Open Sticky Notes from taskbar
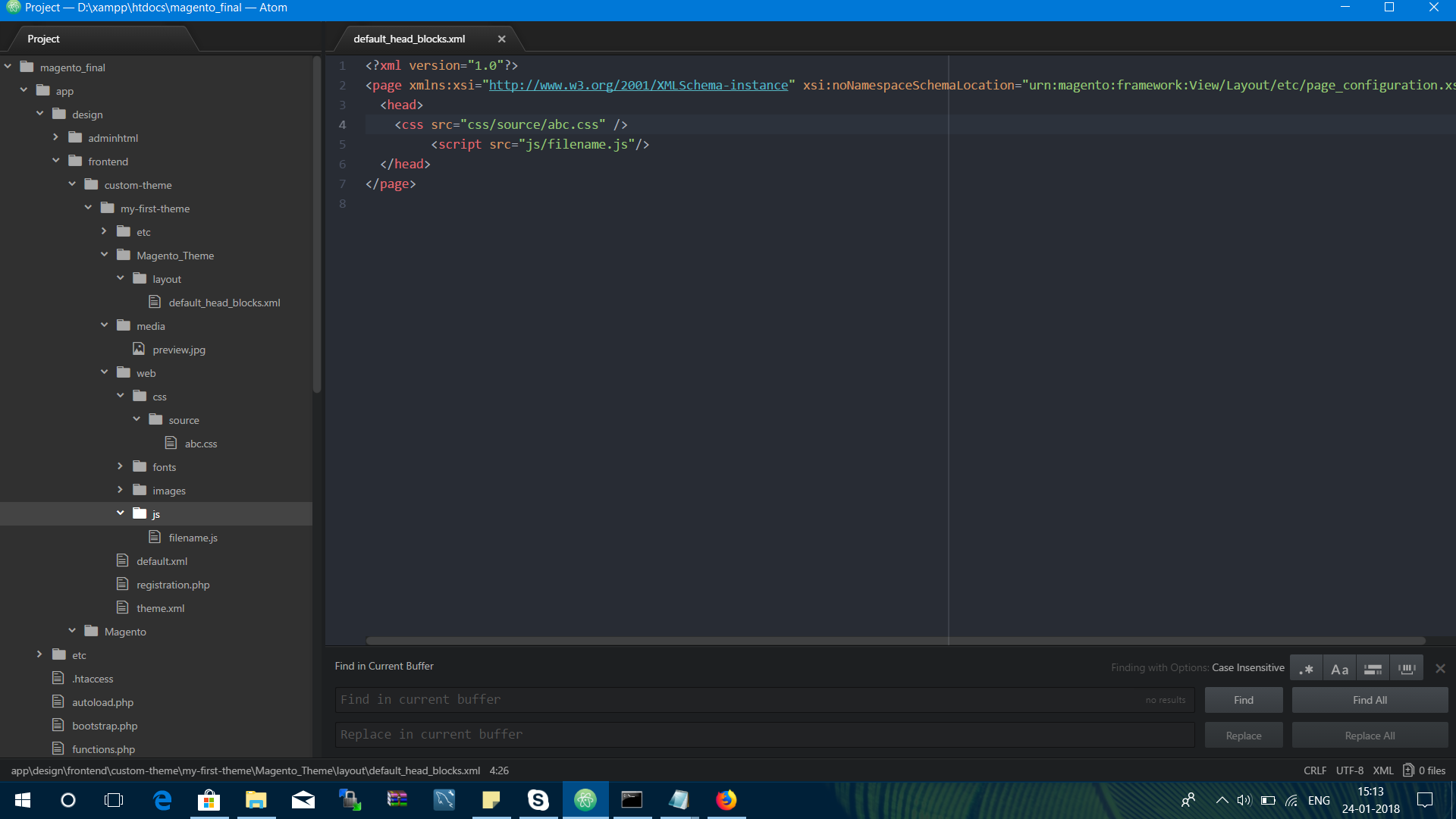This screenshot has height=819, width=1456. point(491,800)
